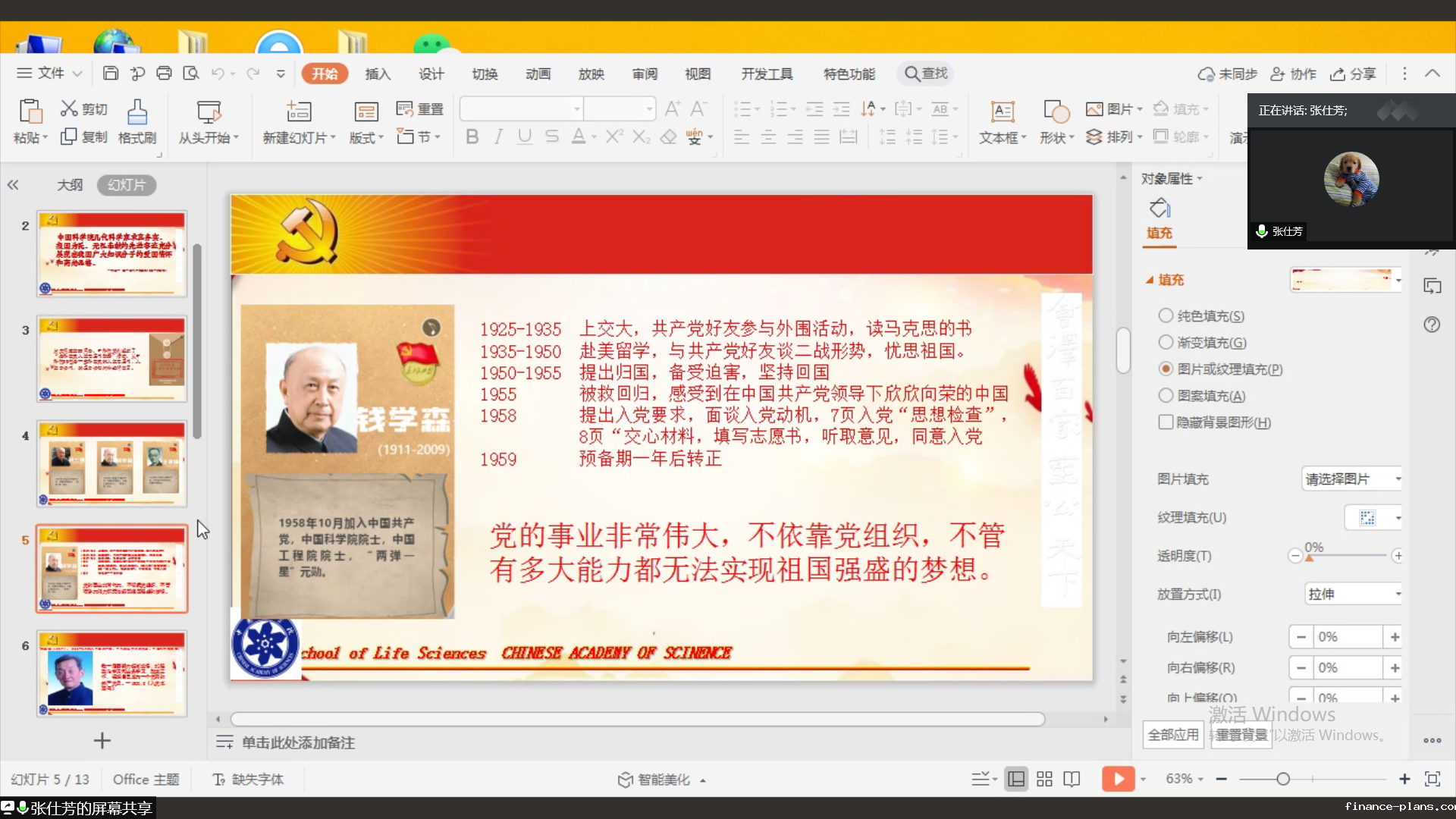Click the Format Painter brush icon
This screenshot has height=819, width=1456.
coord(137,111)
